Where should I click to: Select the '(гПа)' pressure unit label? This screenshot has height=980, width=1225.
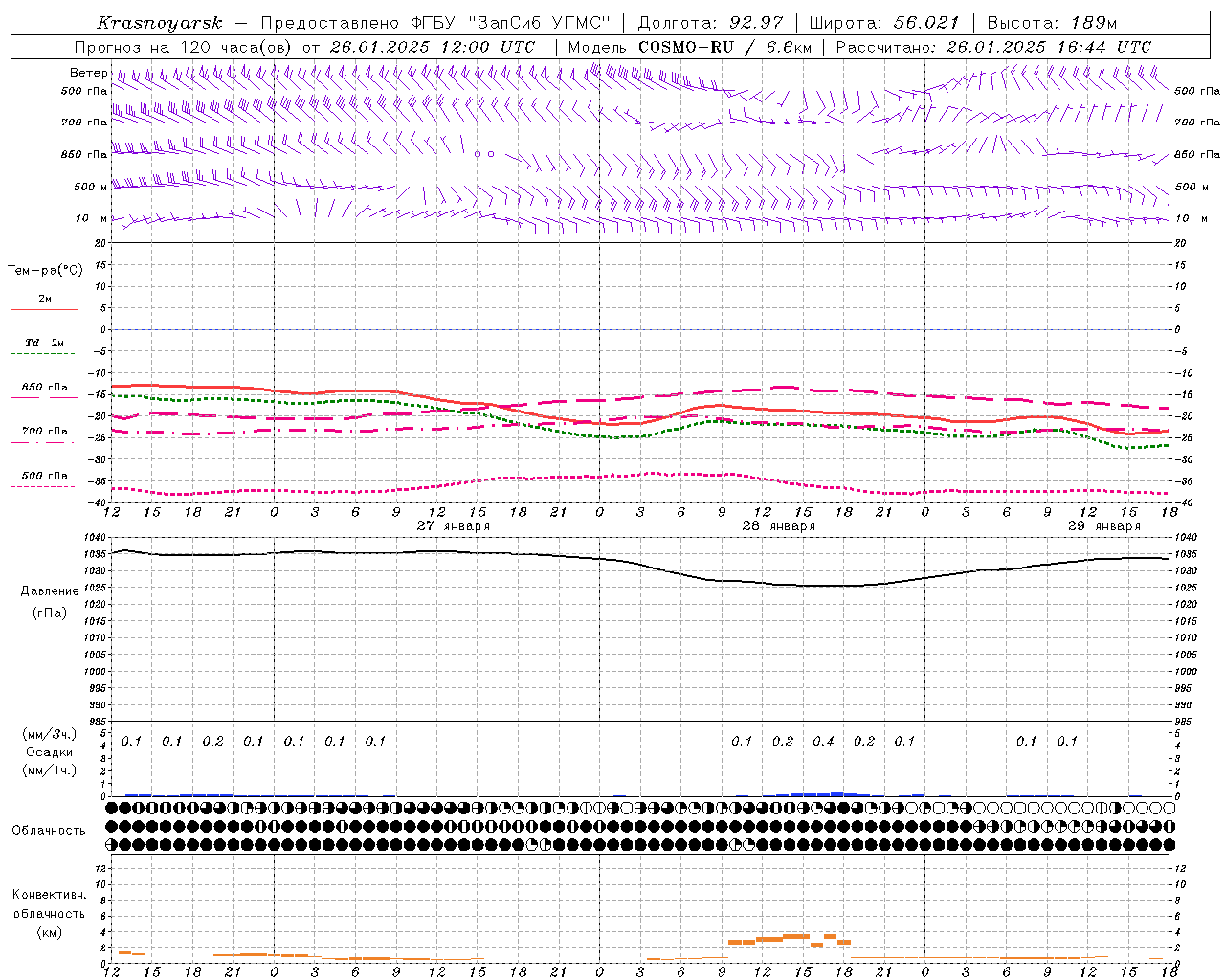50,612
